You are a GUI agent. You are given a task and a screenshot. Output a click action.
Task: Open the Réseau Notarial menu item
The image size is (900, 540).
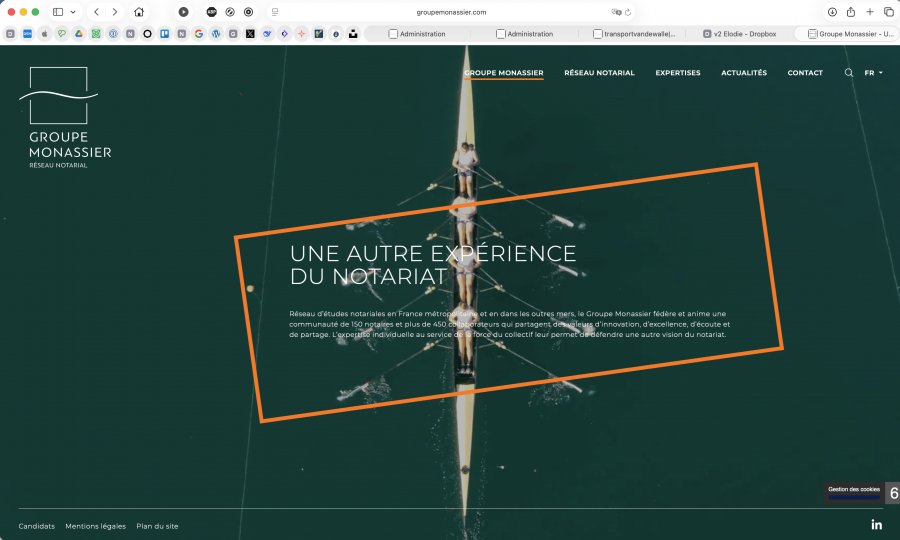click(x=599, y=73)
